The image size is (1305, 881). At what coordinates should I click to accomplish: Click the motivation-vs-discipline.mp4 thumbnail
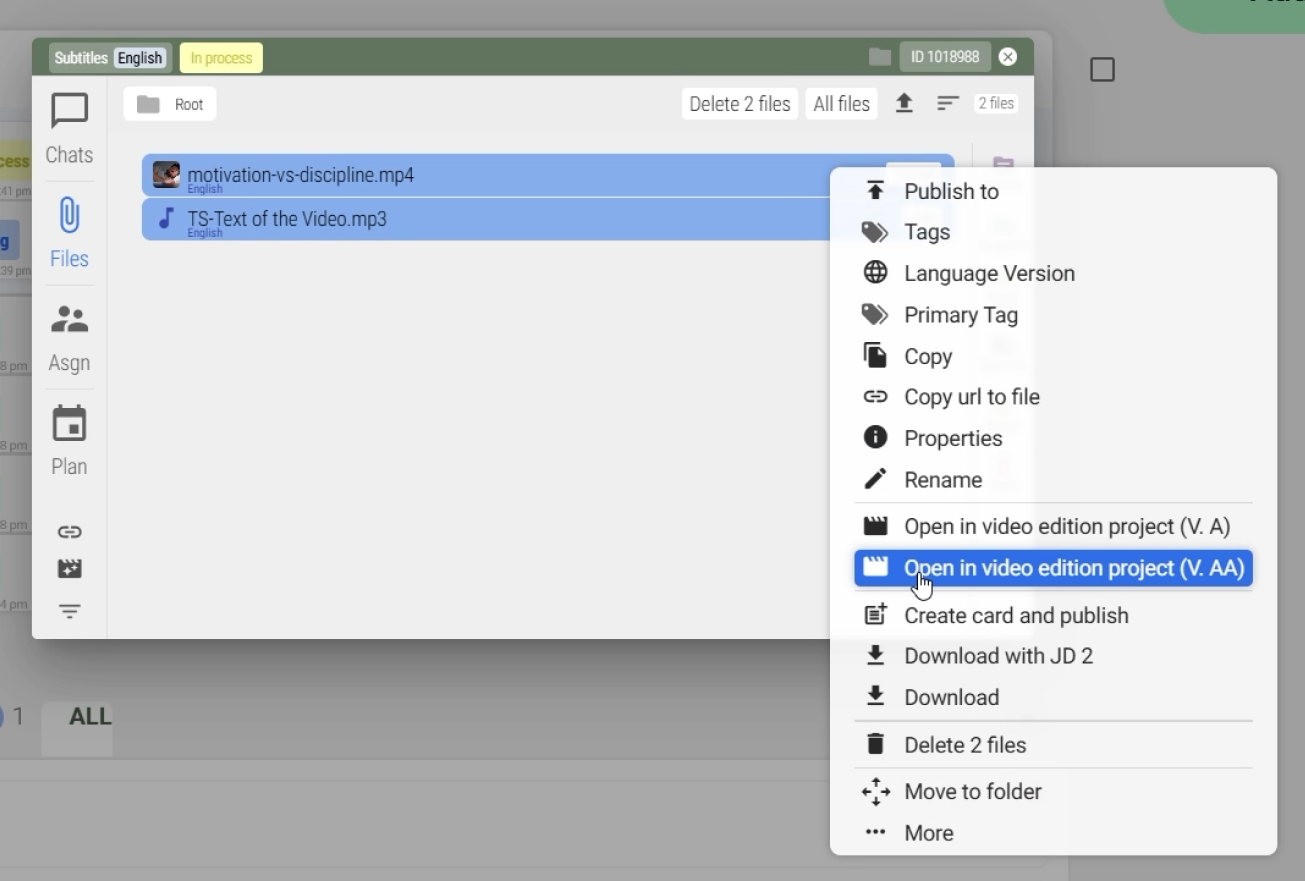coord(166,175)
